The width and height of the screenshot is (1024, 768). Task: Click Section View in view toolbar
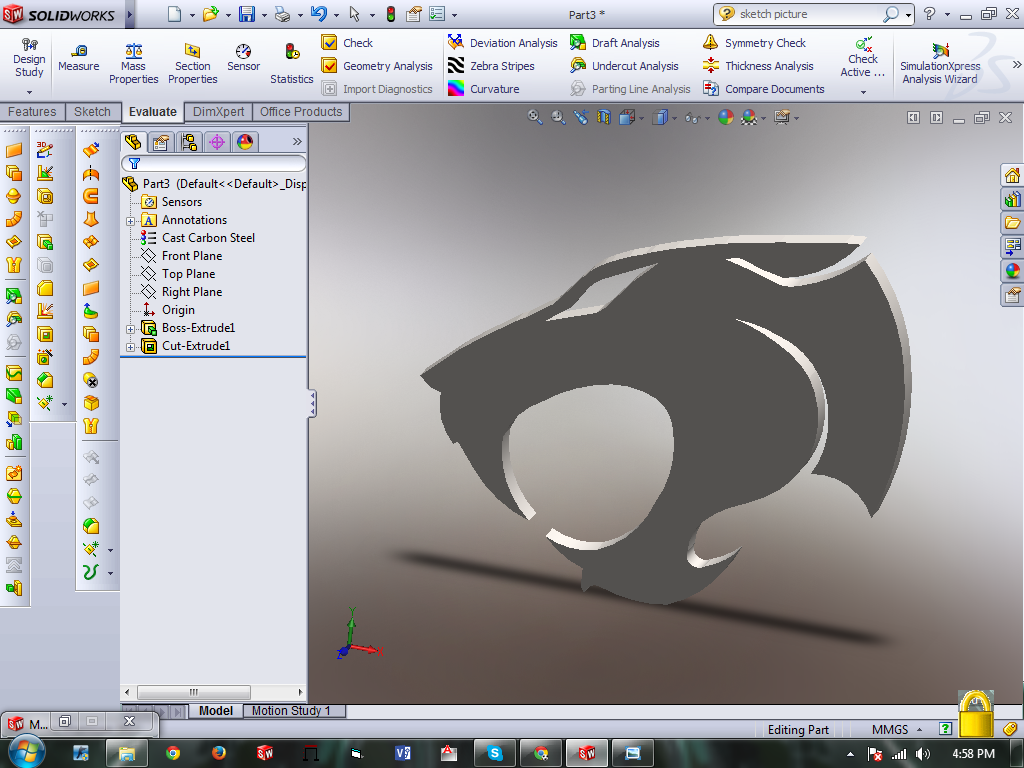point(603,118)
